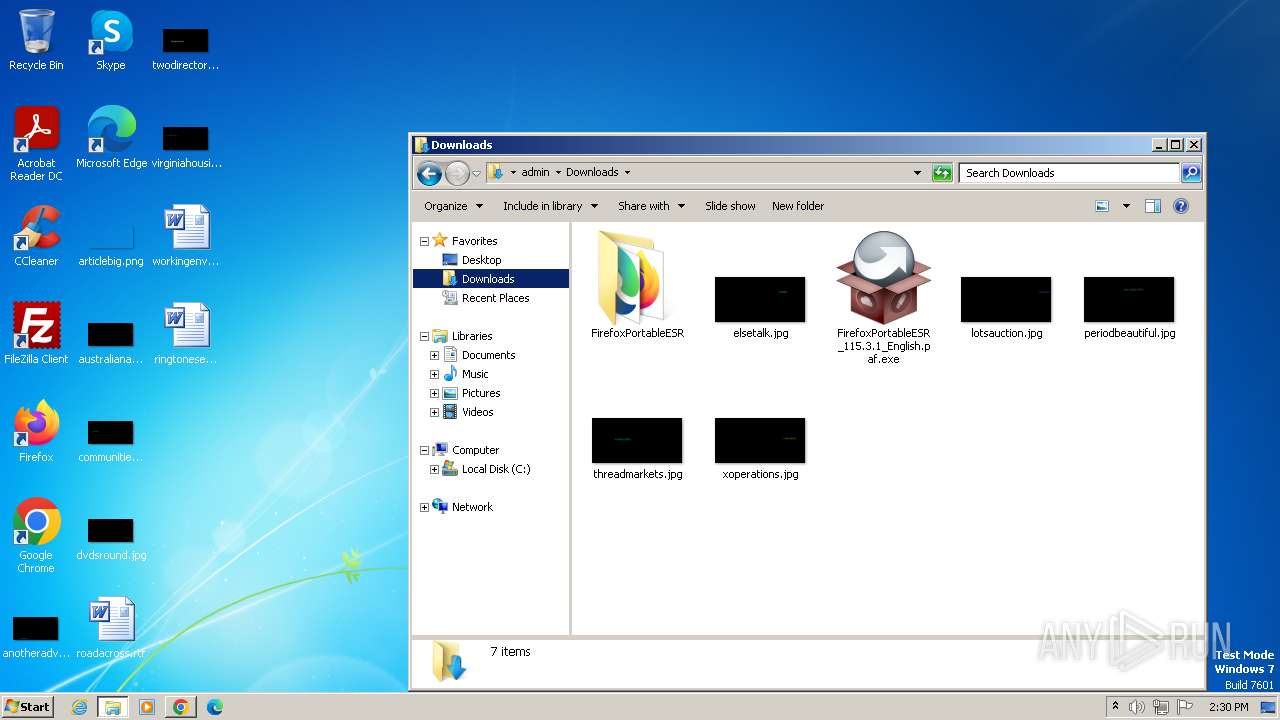This screenshot has height=720, width=1280.
Task: Select the ringtonese Word document on desktop
Action: coord(186,334)
